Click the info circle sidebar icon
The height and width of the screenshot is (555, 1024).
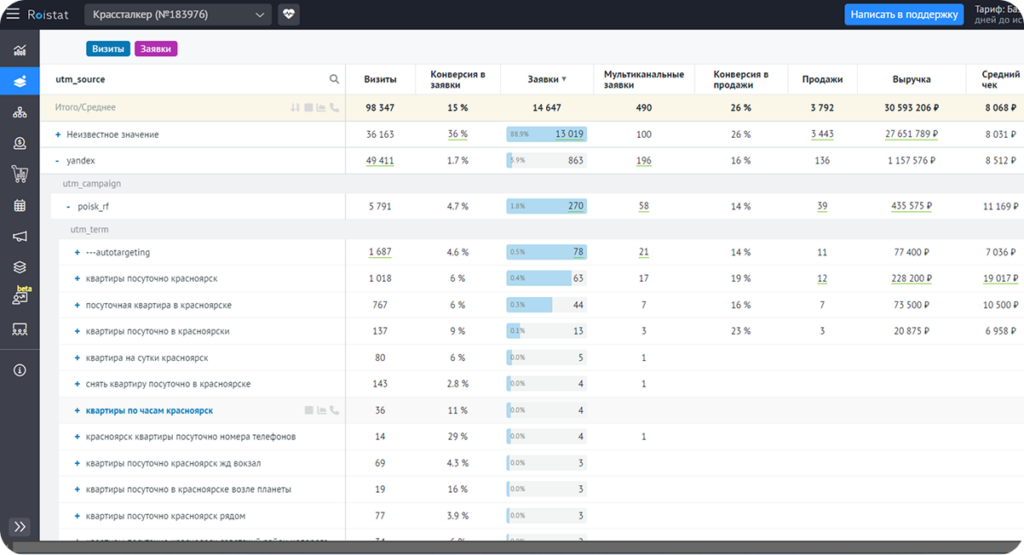20,370
